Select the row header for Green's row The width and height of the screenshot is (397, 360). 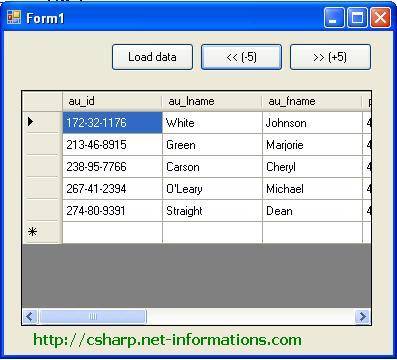[42, 144]
